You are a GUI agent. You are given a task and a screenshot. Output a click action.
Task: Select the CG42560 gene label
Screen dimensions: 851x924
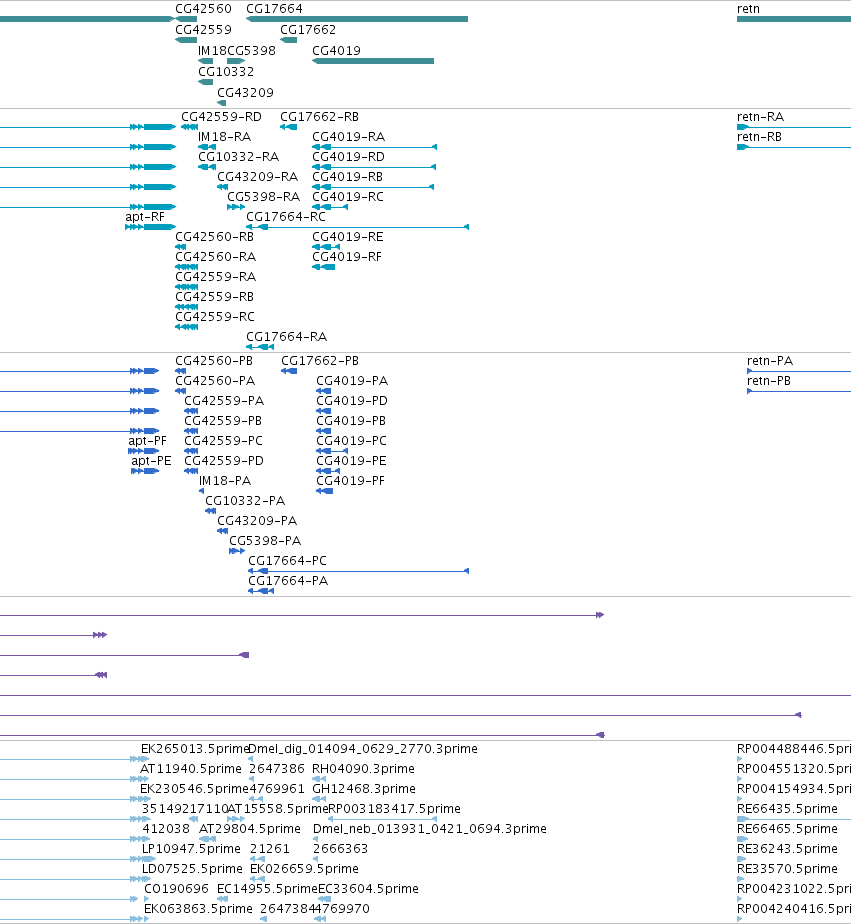pos(203,9)
